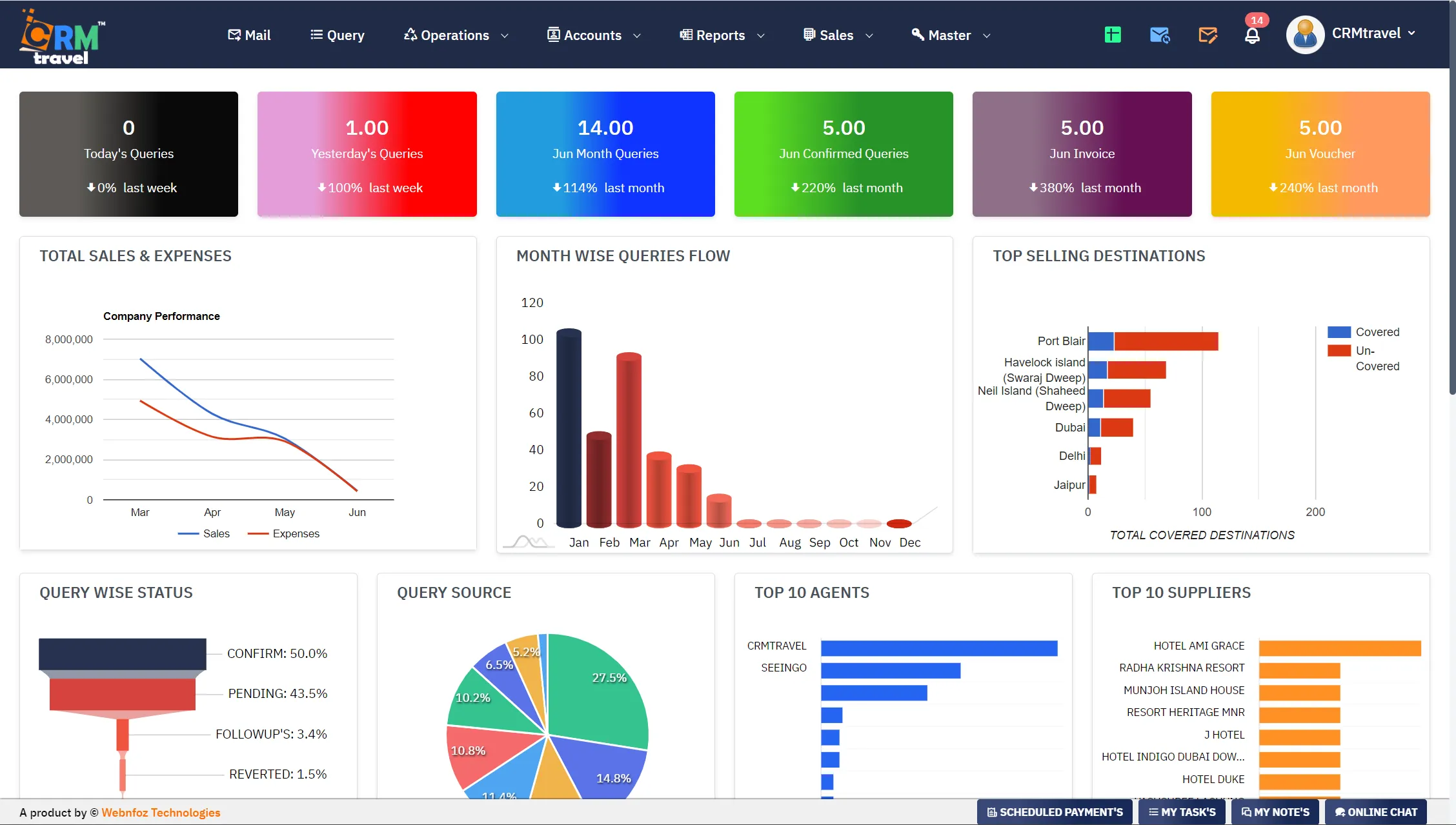This screenshot has width=1456, height=825.
Task: Open the blue mail settings icon
Action: point(1160,35)
